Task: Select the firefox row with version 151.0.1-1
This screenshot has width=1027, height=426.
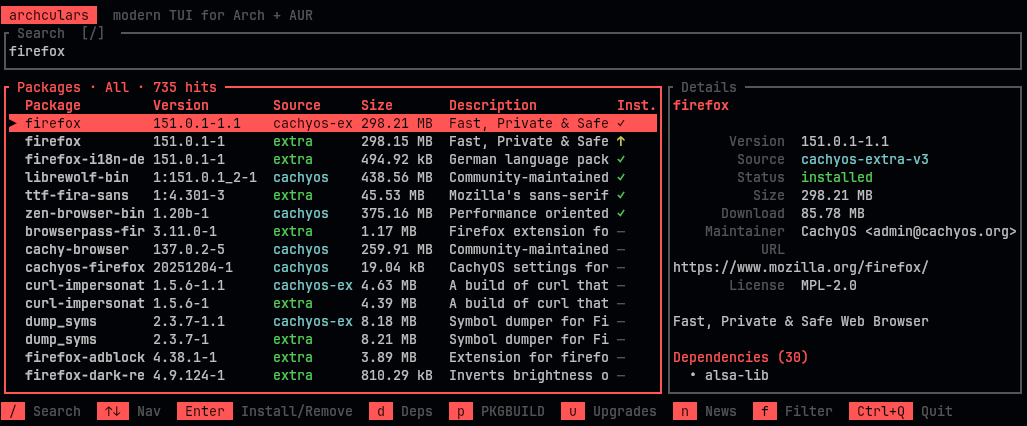Action: 333,141
